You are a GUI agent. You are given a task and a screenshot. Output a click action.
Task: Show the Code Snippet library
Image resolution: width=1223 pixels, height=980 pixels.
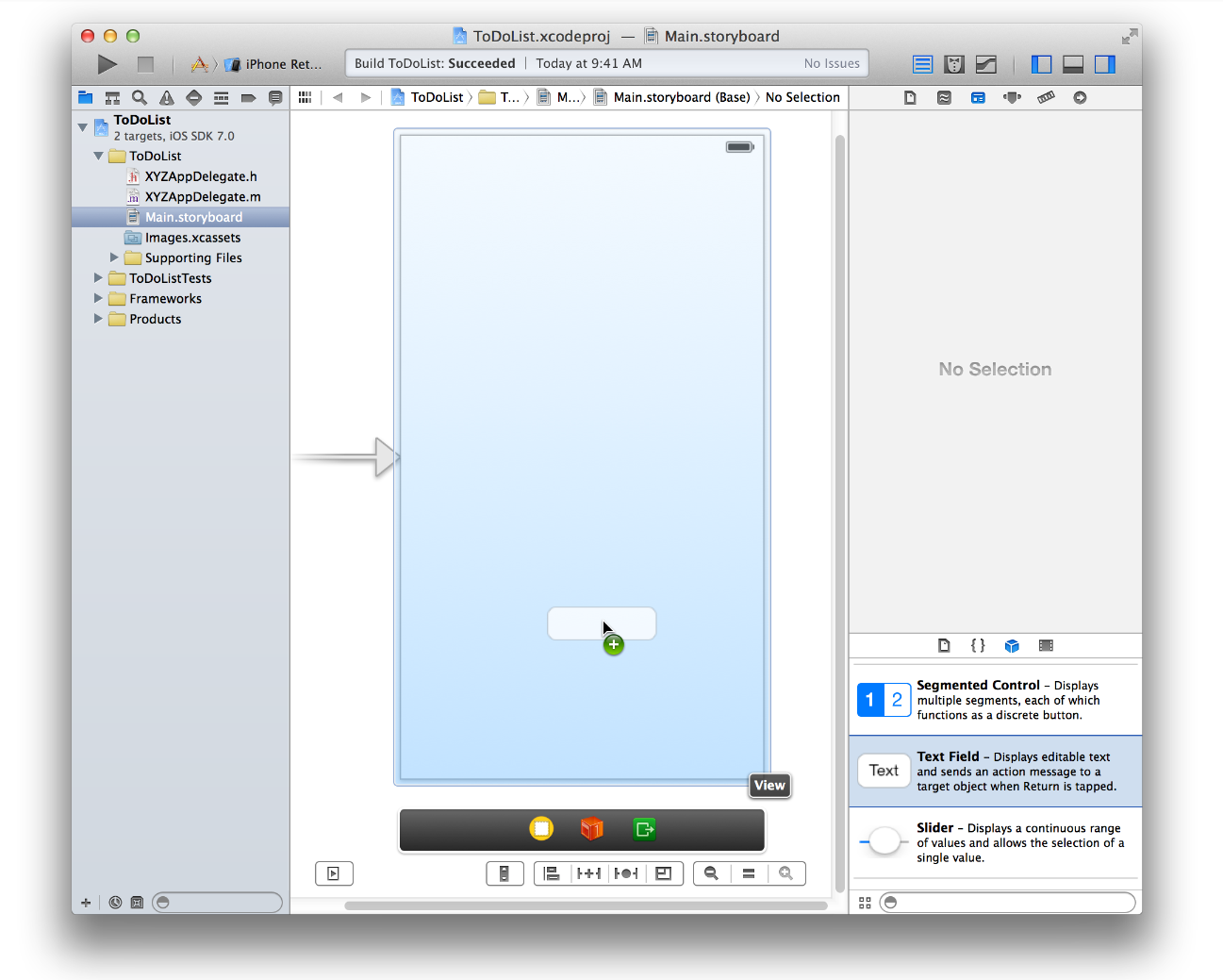click(x=978, y=645)
